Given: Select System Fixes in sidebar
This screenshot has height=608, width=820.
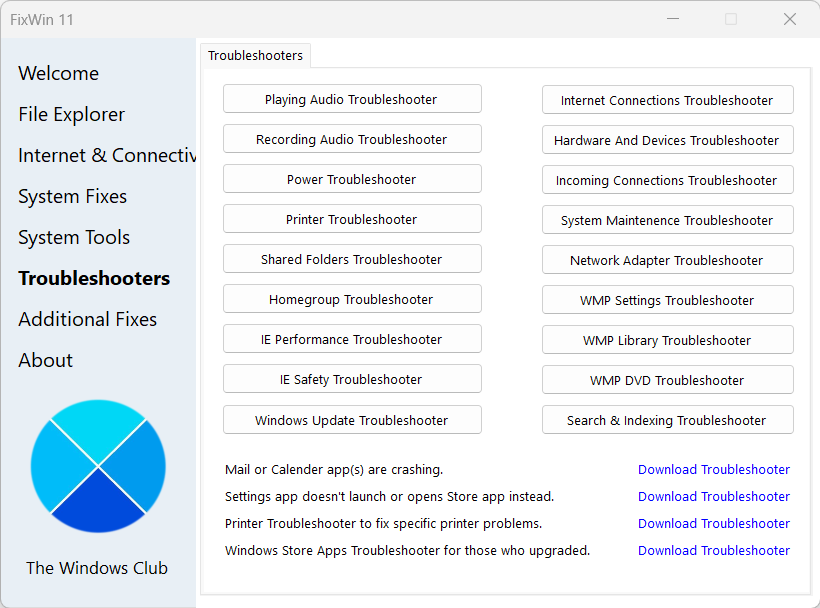Looking at the screenshot, I should point(73,196).
